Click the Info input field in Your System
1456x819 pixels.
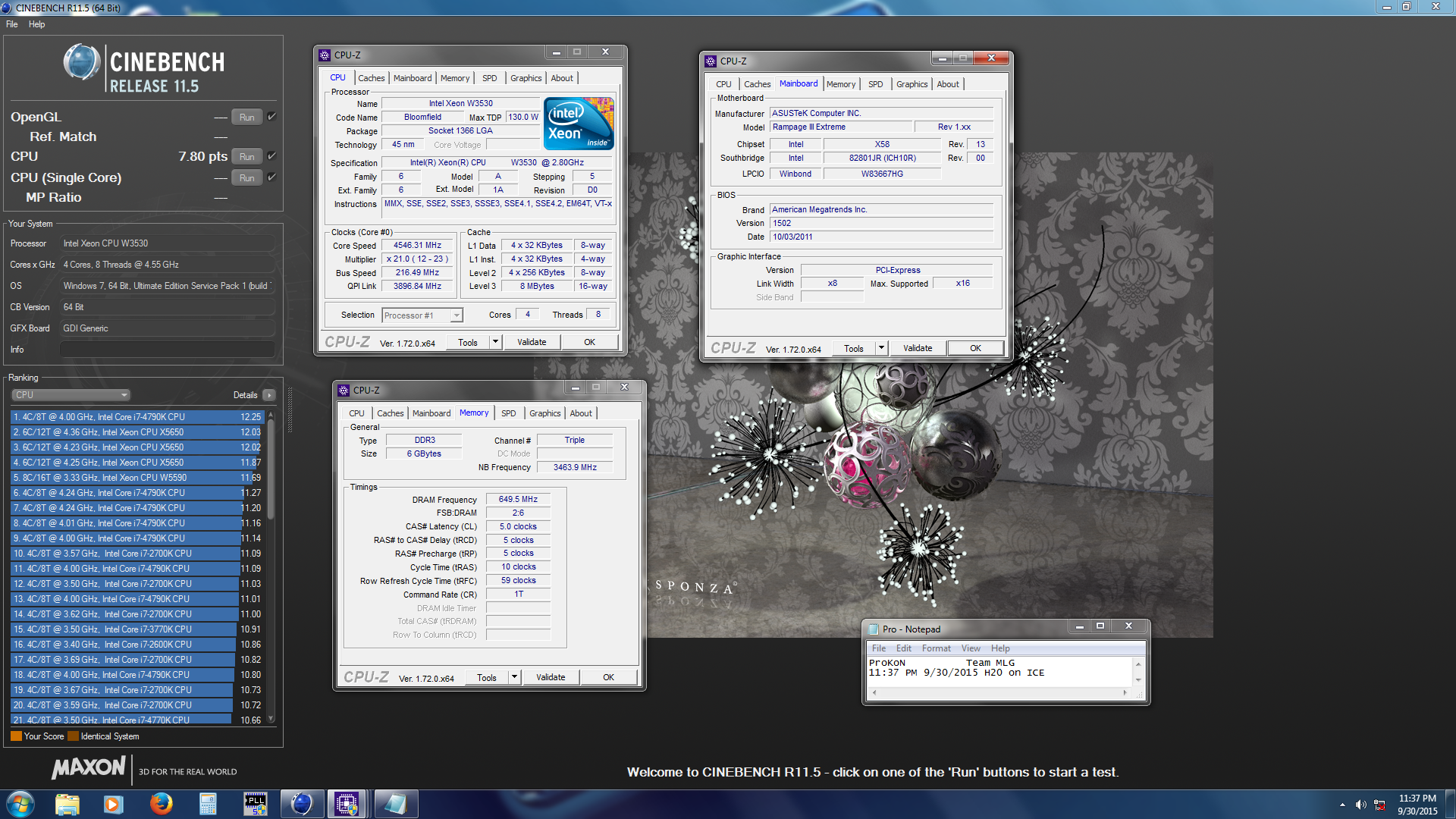tap(168, 350)
